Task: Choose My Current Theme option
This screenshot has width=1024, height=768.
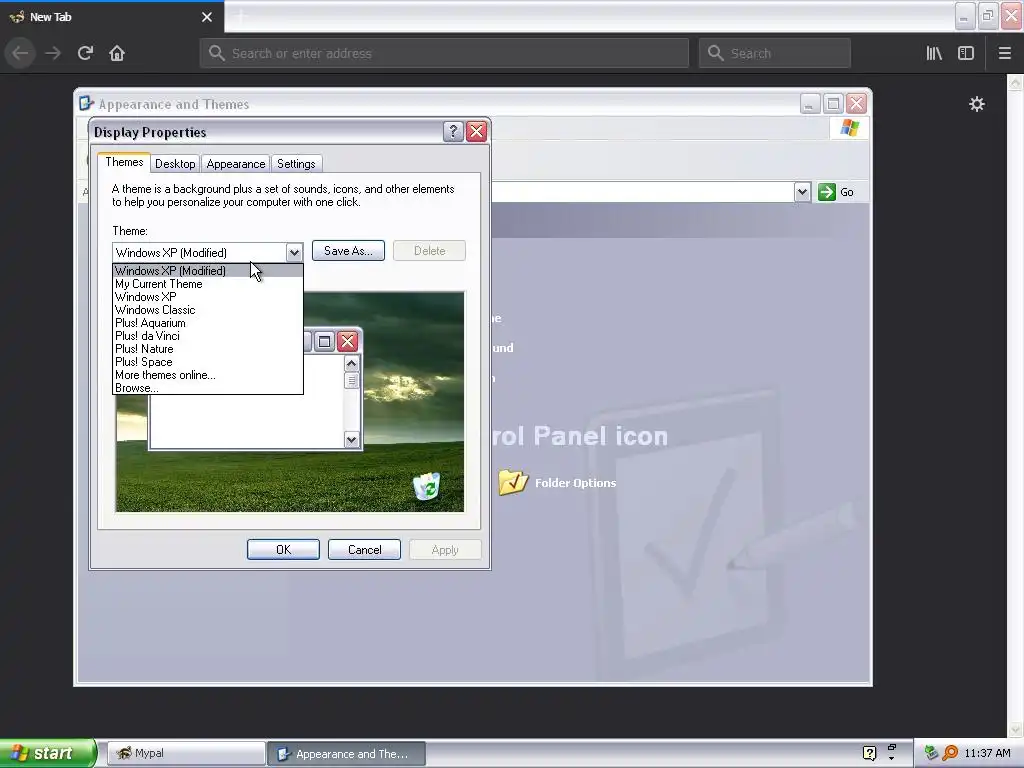Action: click(208, 283)
